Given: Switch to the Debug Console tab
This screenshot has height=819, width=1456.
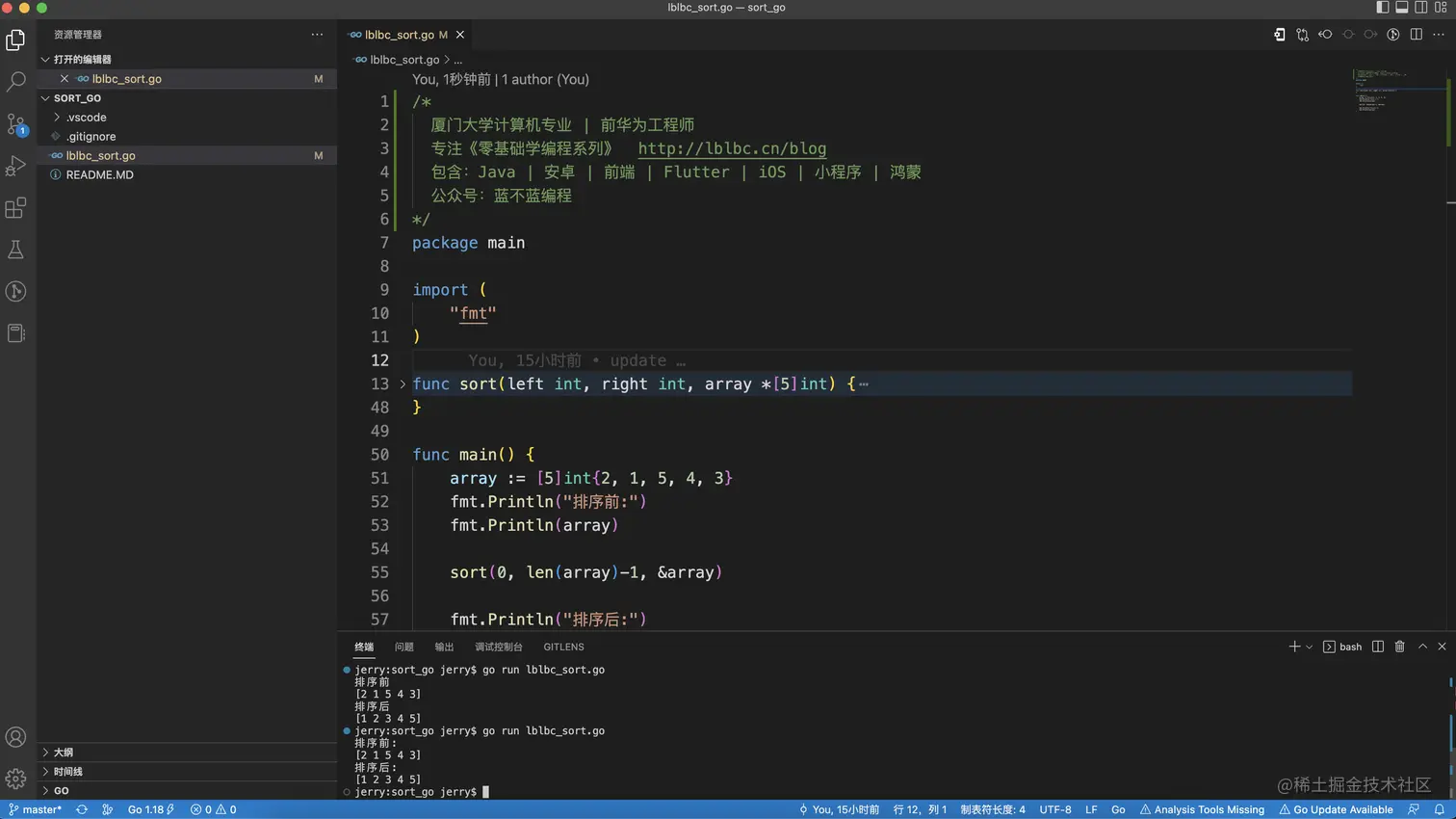Looking at the screenshot, I should click(498, 647).
